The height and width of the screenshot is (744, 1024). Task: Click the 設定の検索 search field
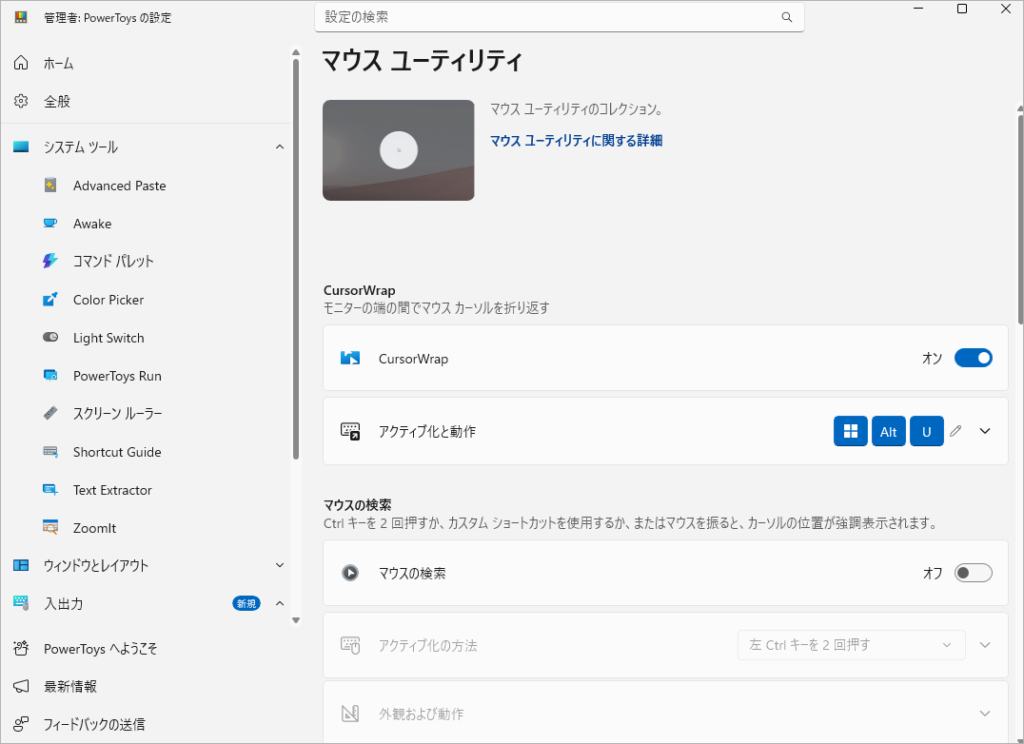point(550,17)
